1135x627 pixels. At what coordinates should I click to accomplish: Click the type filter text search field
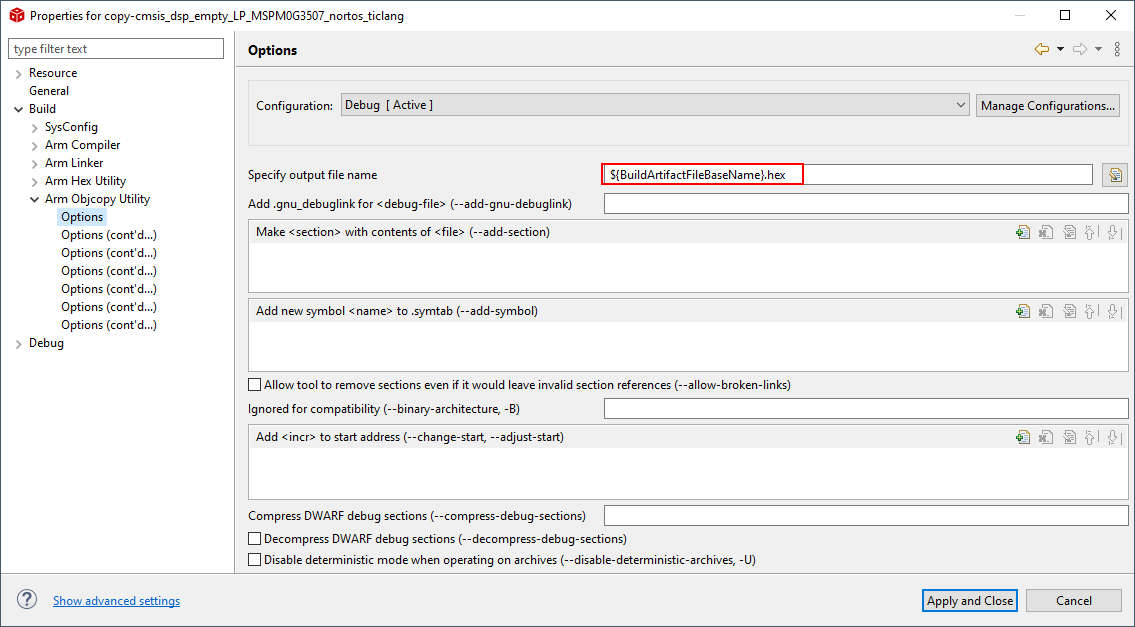tap(116, 49)
